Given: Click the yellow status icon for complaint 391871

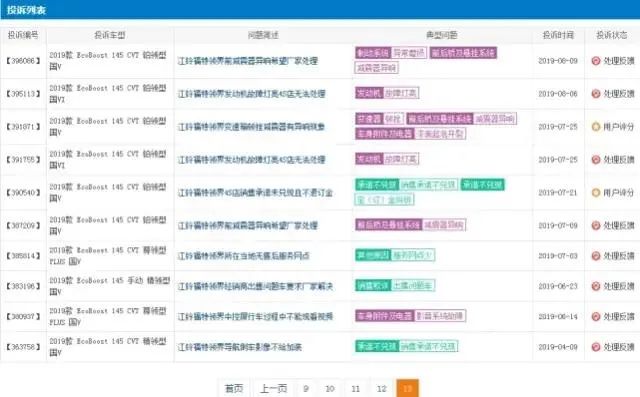Looking at the screenshot, I should point(596,126).
